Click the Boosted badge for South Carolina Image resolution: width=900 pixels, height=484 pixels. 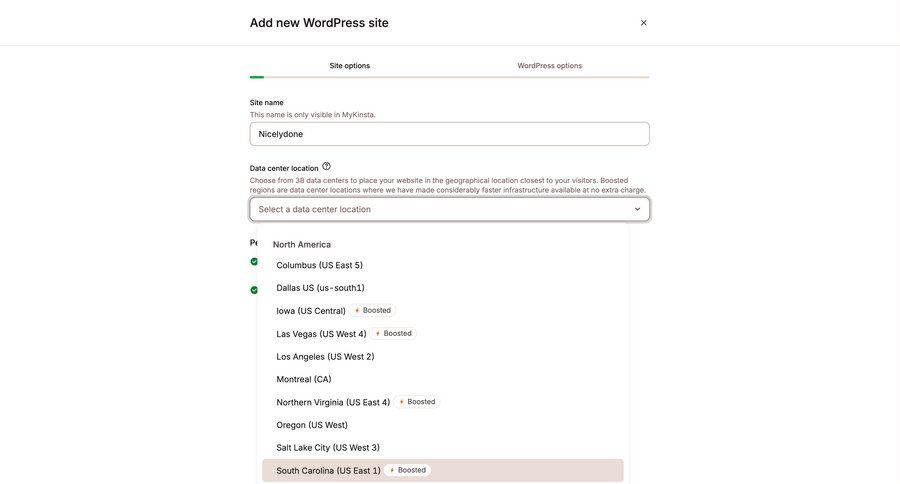click(407, 470)
